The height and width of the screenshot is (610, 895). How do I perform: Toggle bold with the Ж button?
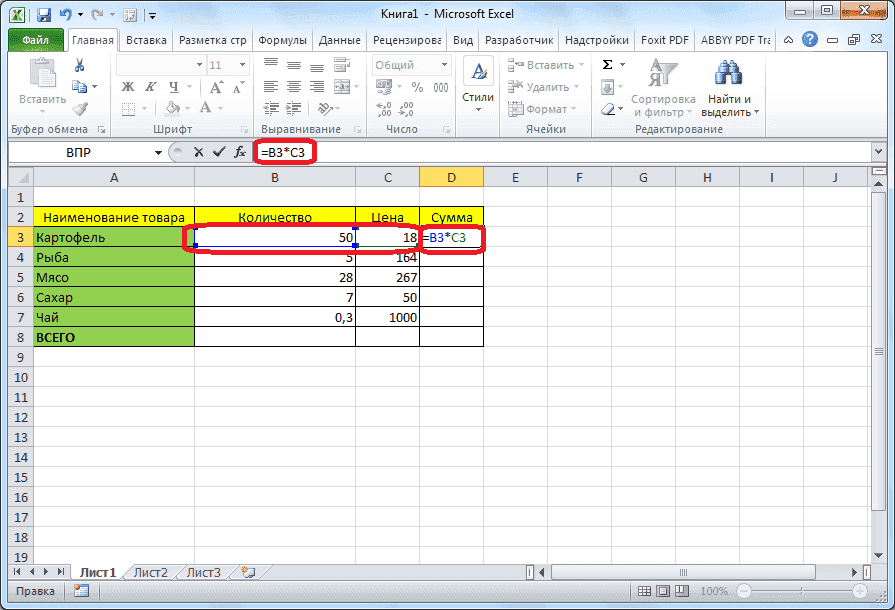126,86
